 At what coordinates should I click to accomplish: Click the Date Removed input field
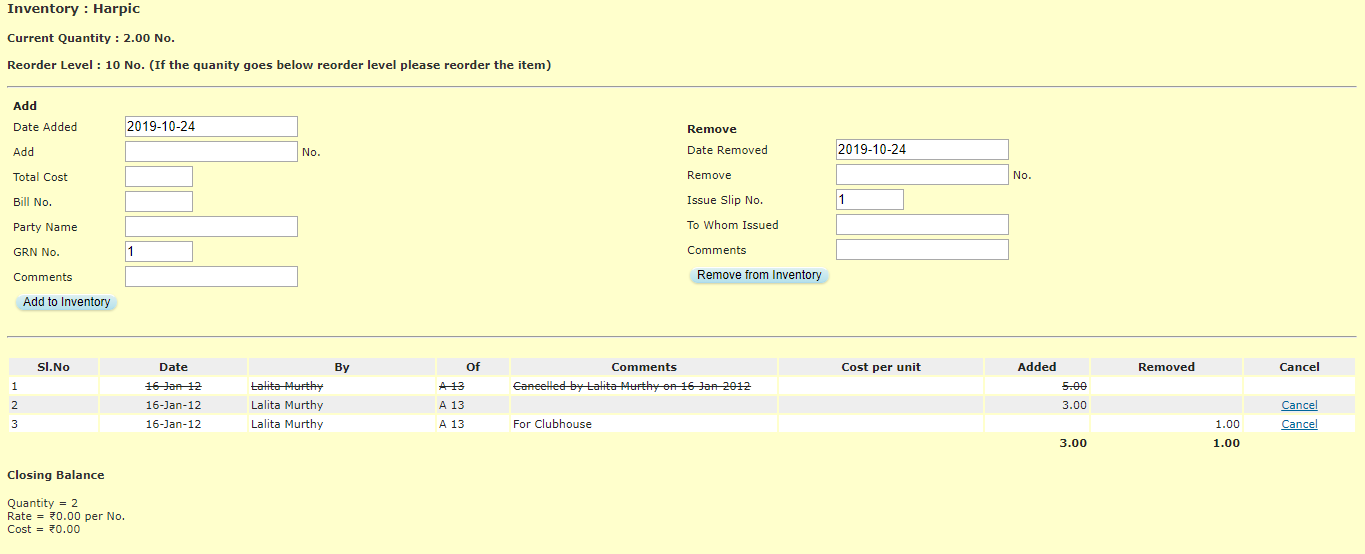point(922,150)
